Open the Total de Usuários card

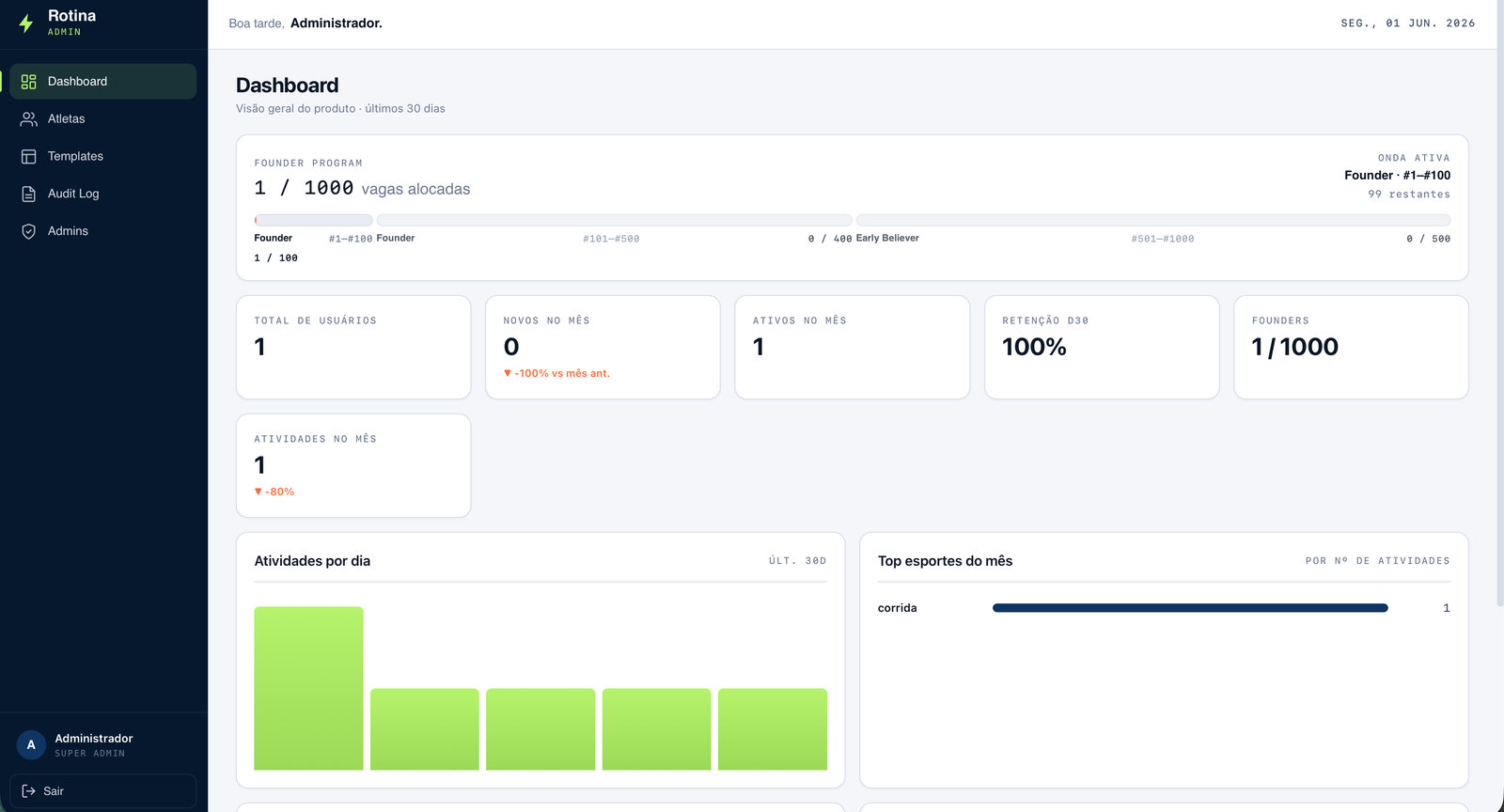[x=353, y=348]
